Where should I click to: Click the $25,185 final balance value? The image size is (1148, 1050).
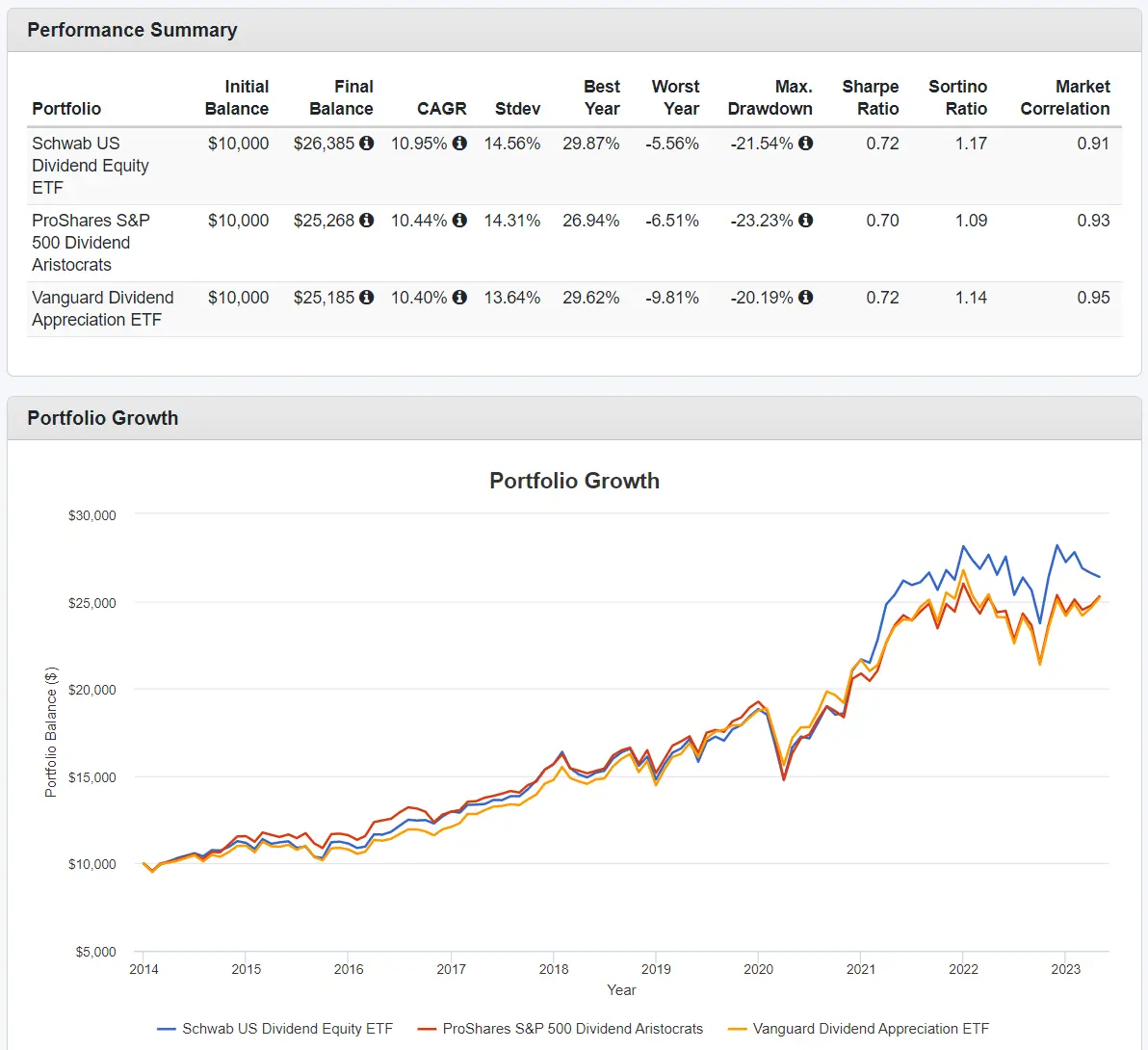click(324, 298)
